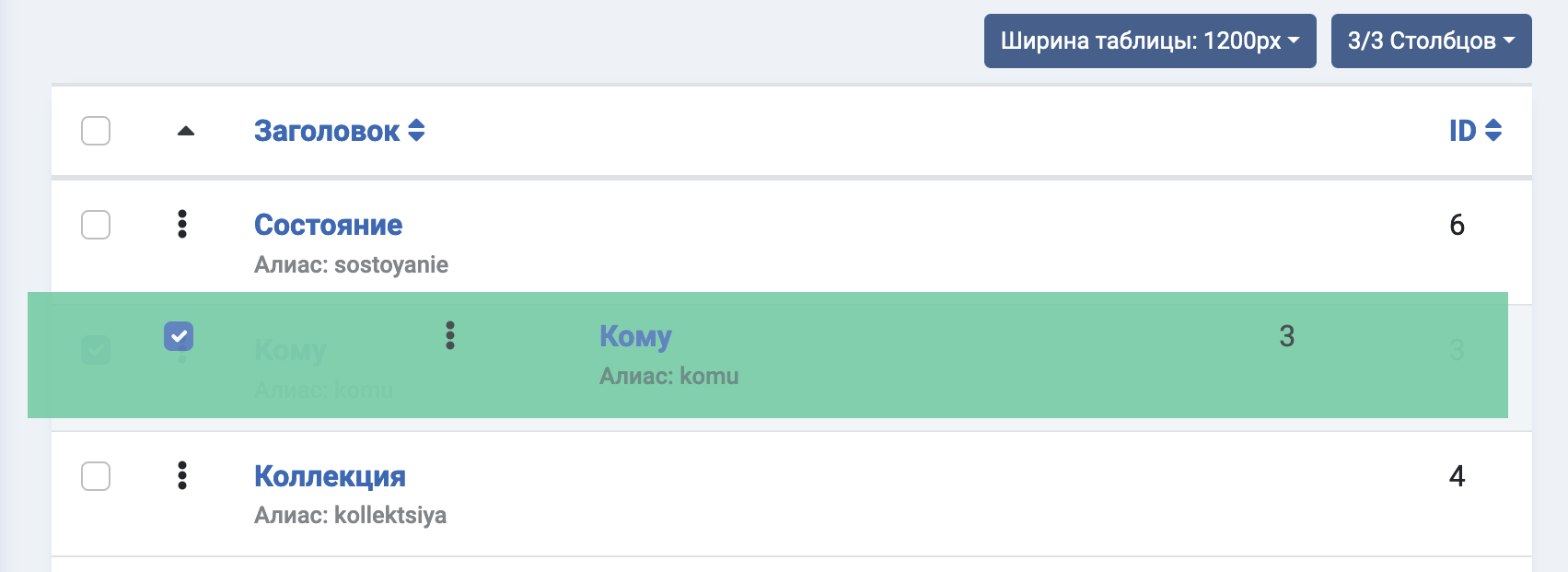Click the ordering sort caret in table header
Screen dimensions: 1568x572
tap(186, 131)
